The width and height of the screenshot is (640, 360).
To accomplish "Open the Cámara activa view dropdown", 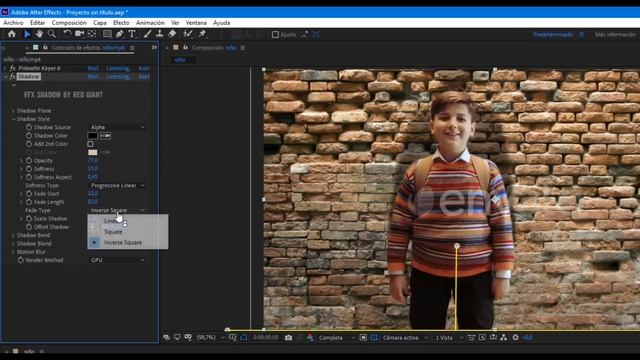I will point(405,338).
